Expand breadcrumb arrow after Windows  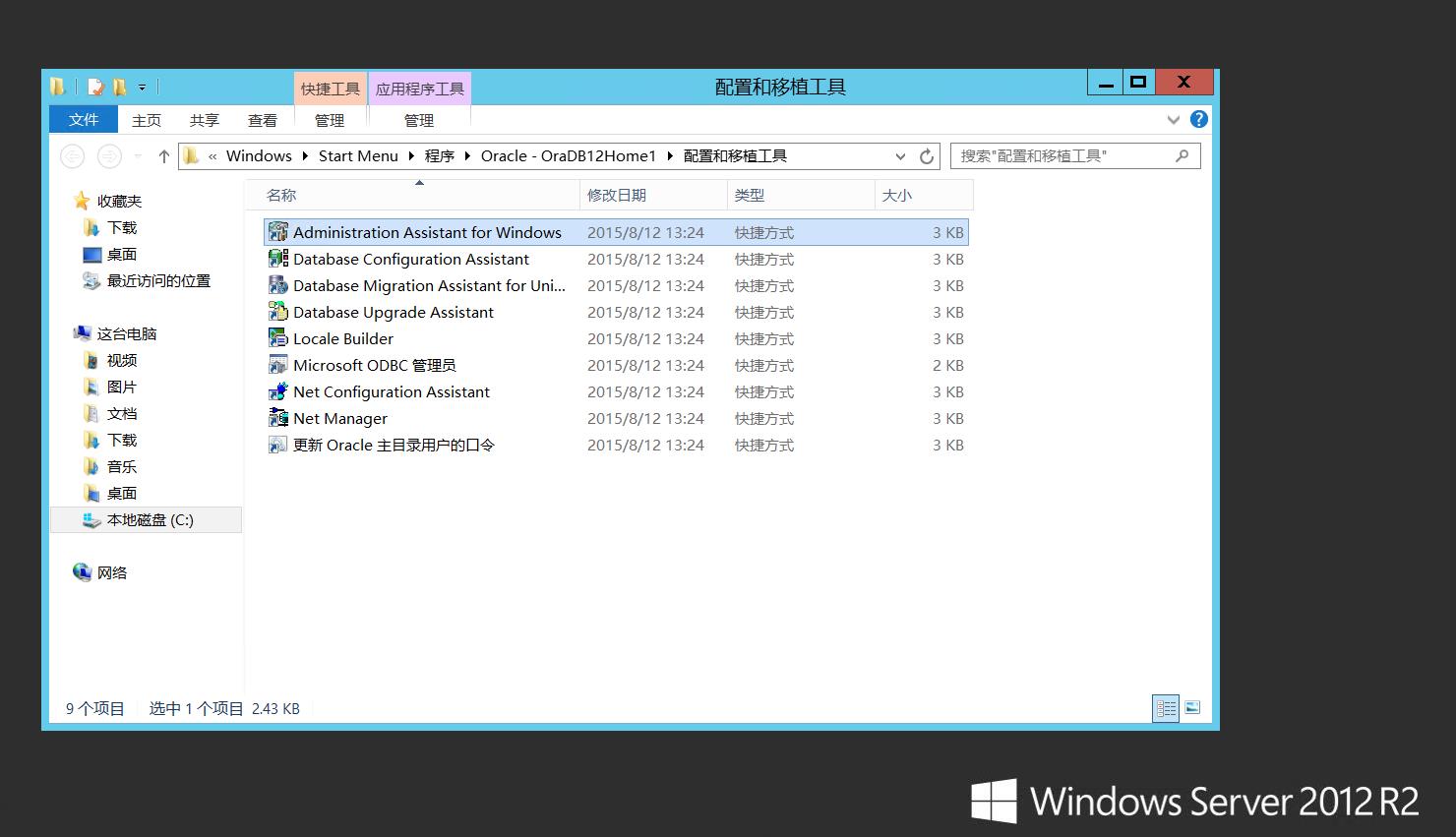click(x=305, y=155)
